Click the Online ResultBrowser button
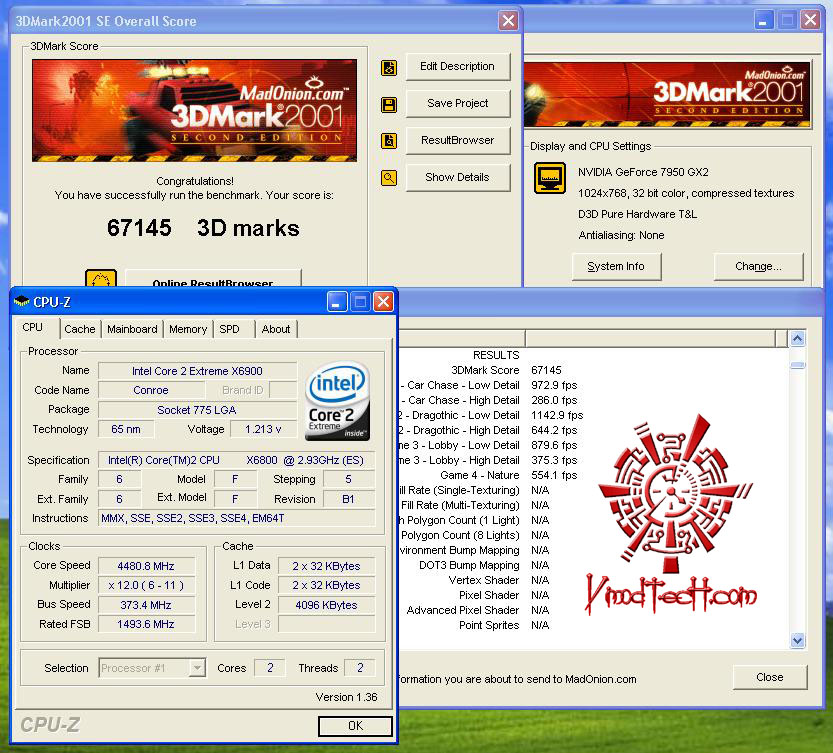Image resolution: width=833 pixels, height=753 pixels. (x=212, y=278)
